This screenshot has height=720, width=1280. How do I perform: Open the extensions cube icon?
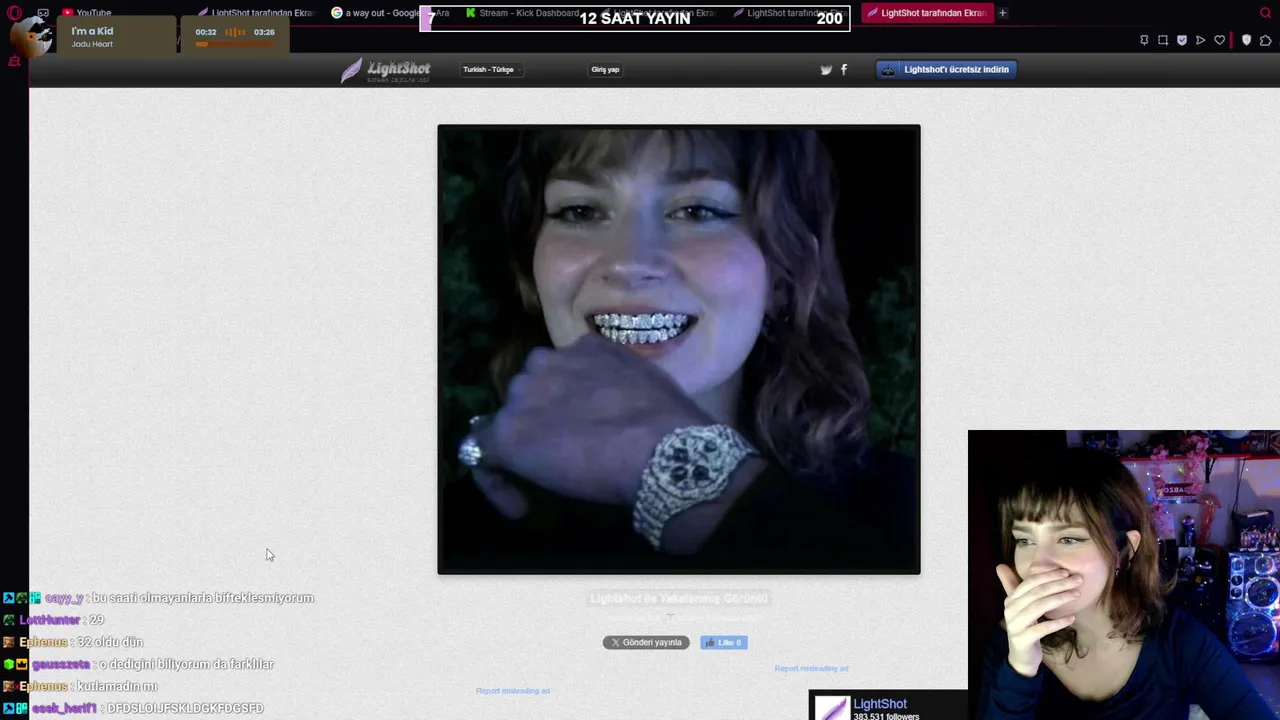[x=1265, y=40]
